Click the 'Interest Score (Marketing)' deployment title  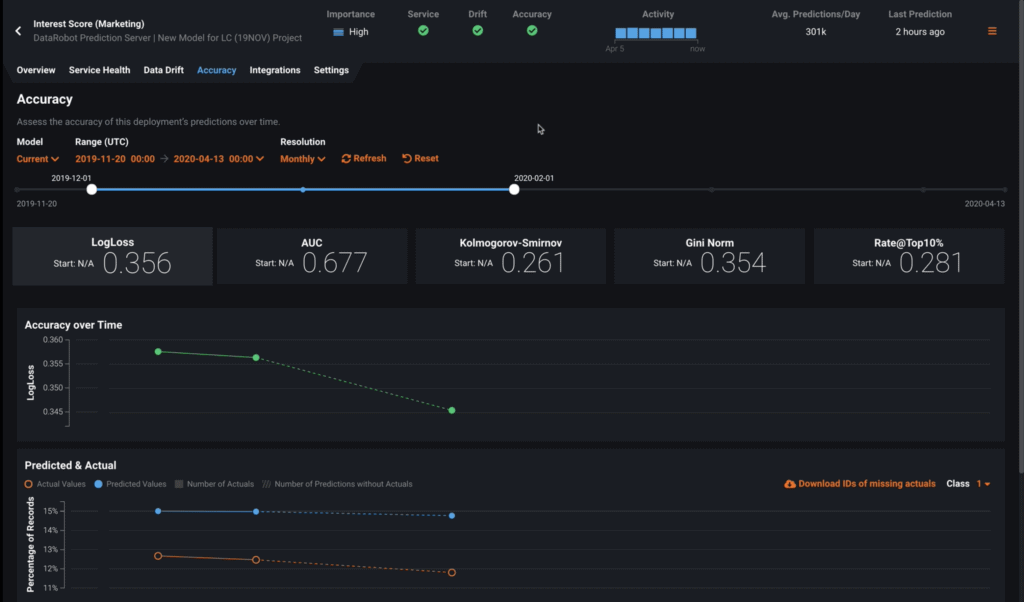pyautogui.click(x=89, y=24)
